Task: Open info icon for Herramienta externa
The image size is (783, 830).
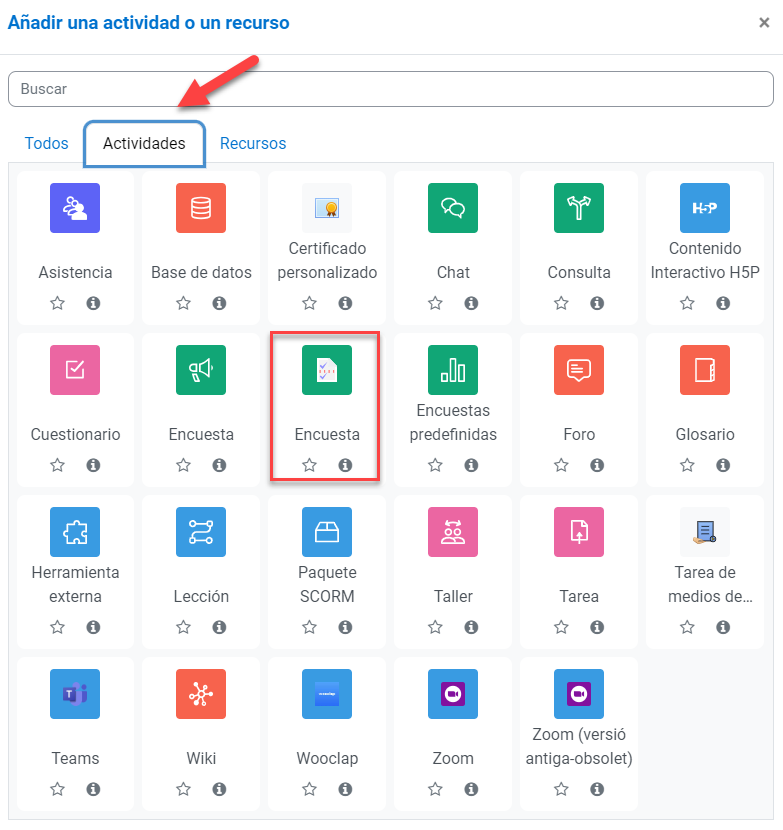Action: pos(93,627)
